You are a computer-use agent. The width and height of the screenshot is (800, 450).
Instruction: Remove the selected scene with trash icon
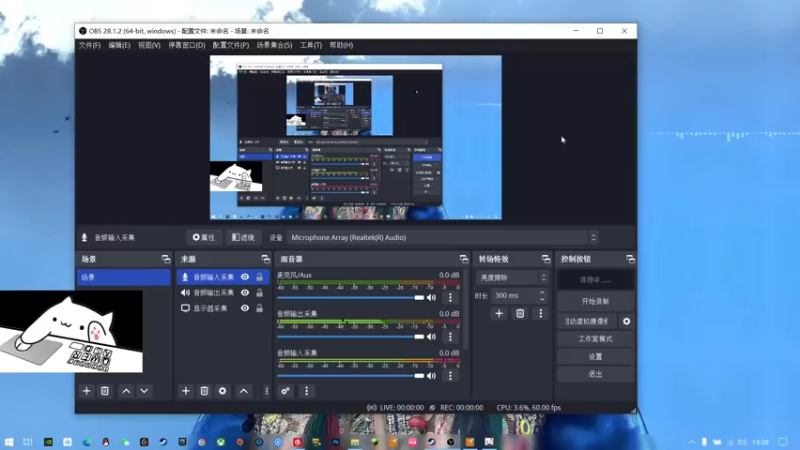coord(105,391)
